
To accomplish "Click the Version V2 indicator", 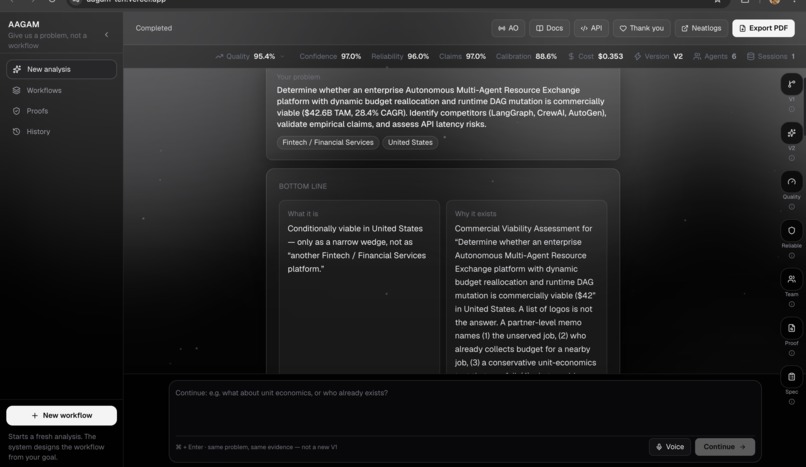I will point(658,57).
